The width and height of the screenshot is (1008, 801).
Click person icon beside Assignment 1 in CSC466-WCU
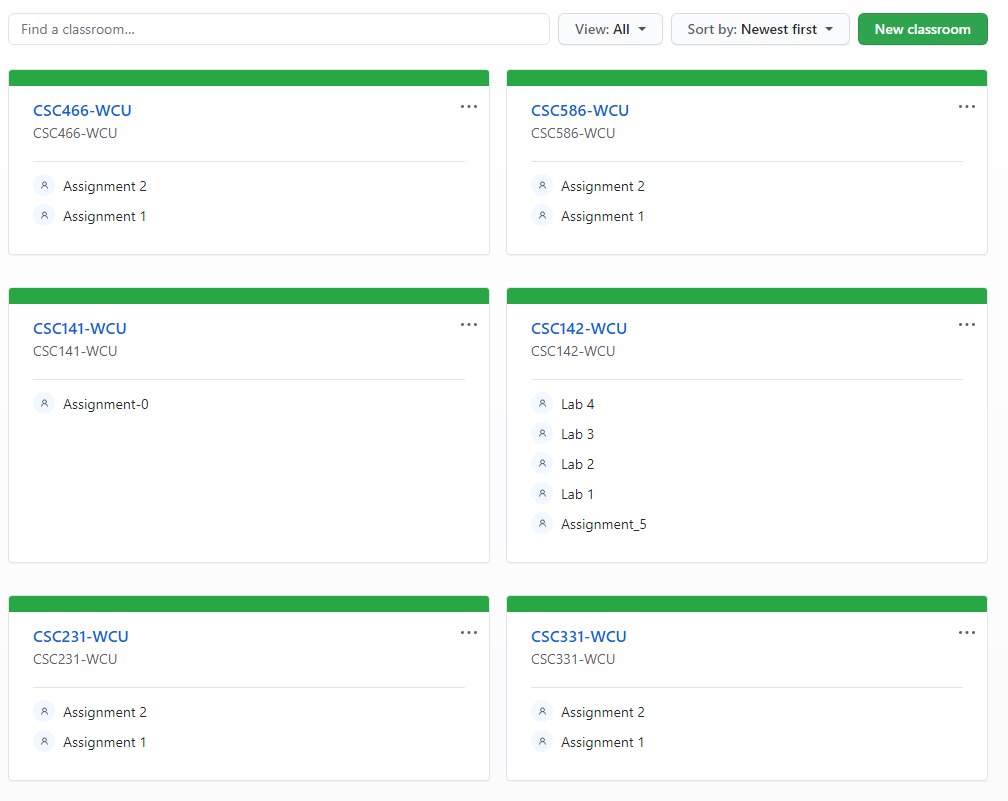tap(44, 215)
